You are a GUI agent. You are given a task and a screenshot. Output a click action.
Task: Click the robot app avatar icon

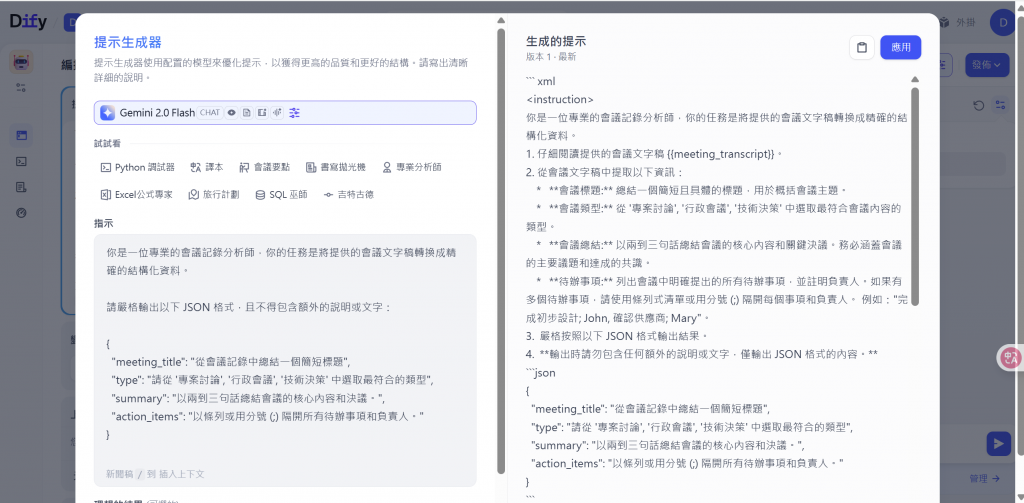coord(21,63)
